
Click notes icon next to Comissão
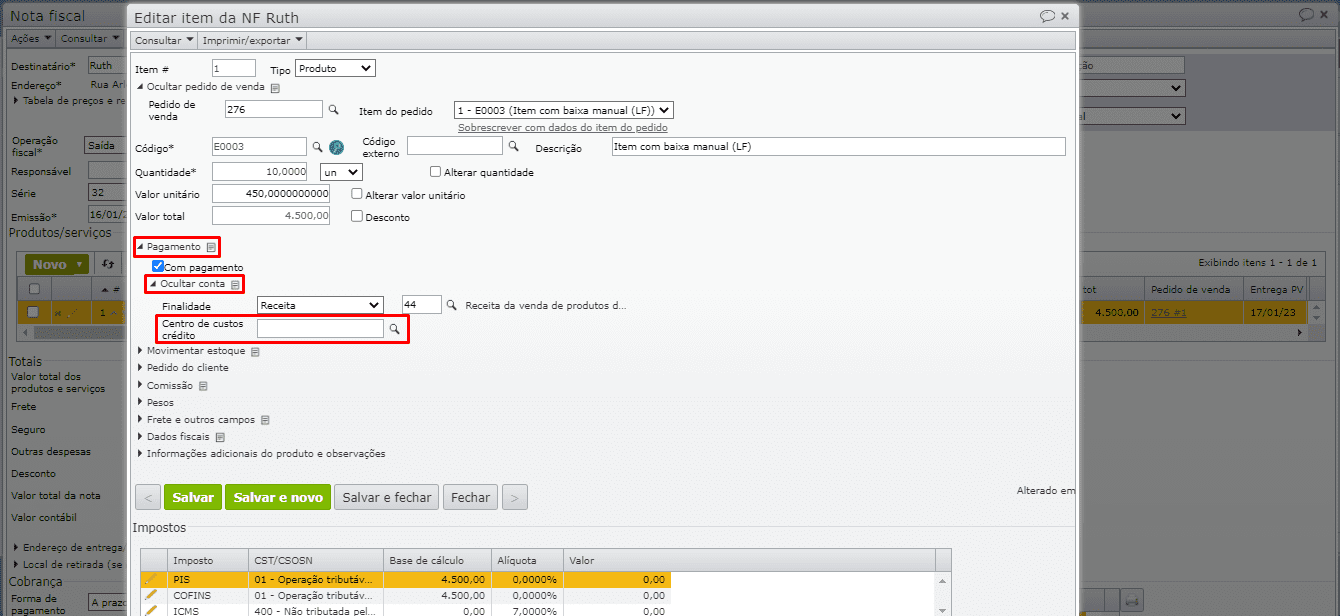203,386
